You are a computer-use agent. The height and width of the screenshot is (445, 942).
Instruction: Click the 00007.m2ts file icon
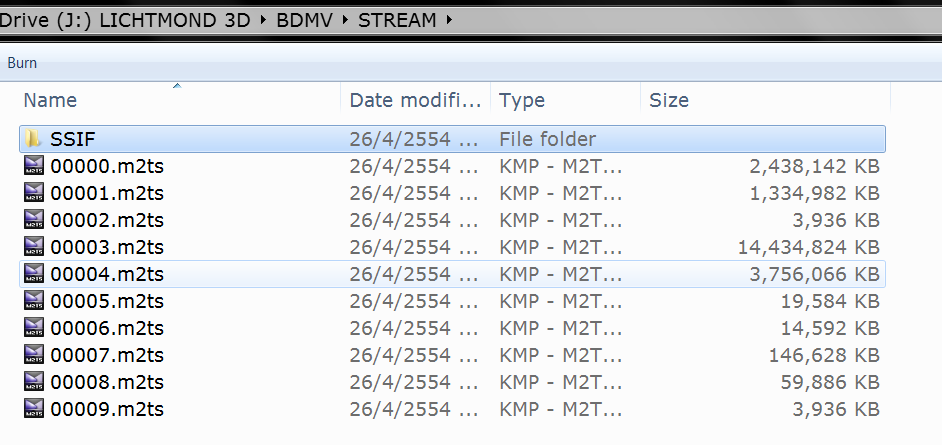click(34, 355)
